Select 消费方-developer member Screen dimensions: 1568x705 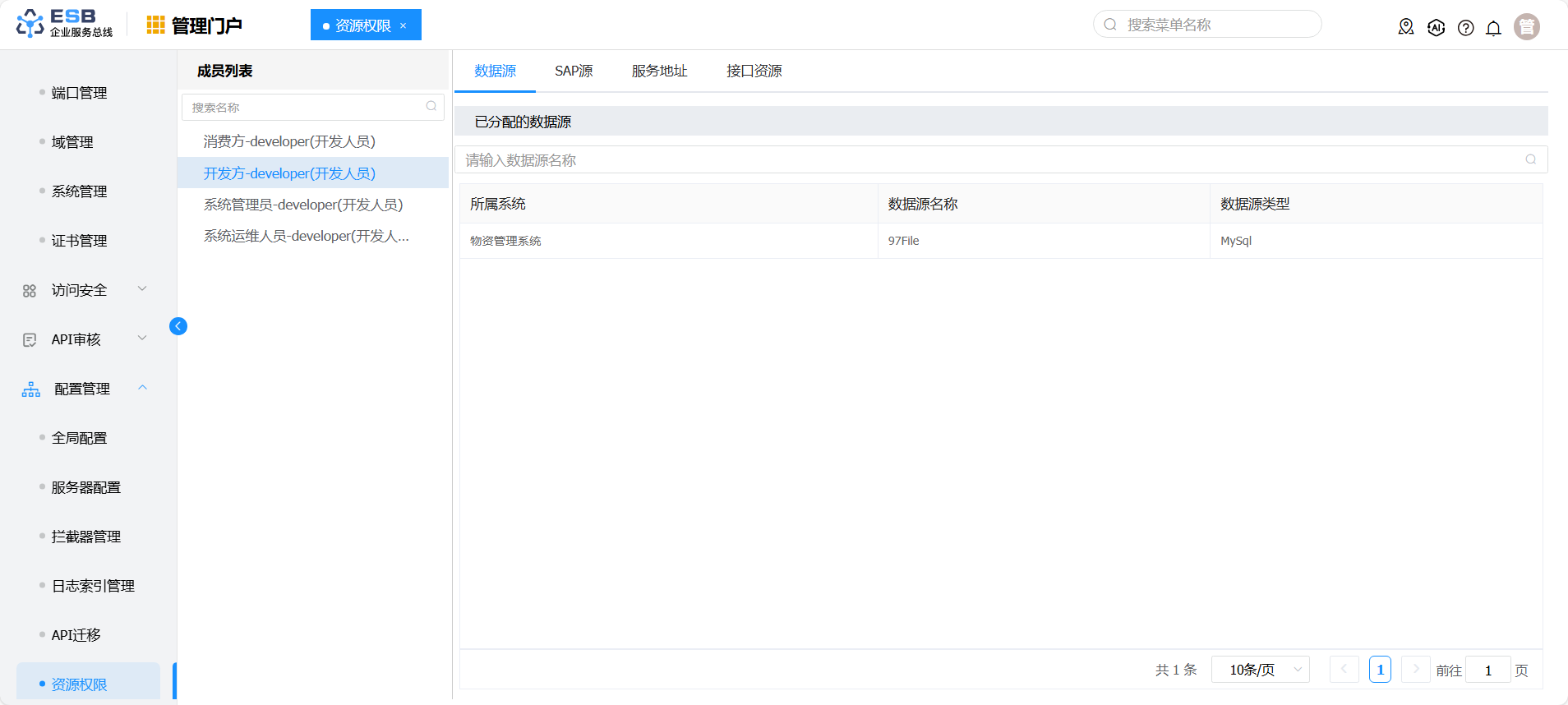click(x=289, y=141)
